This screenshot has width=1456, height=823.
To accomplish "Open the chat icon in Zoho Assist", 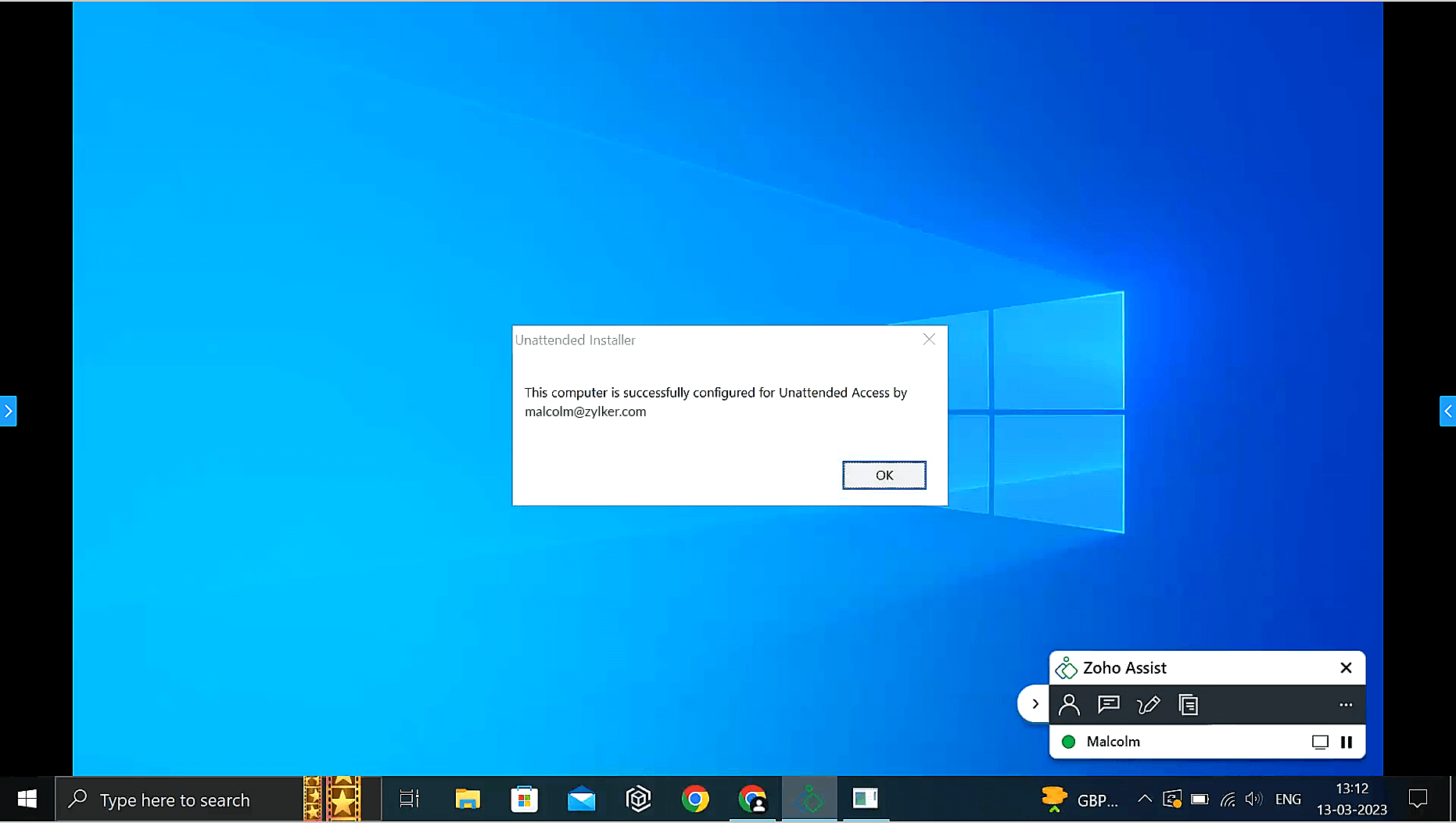I will (1108, 705).
